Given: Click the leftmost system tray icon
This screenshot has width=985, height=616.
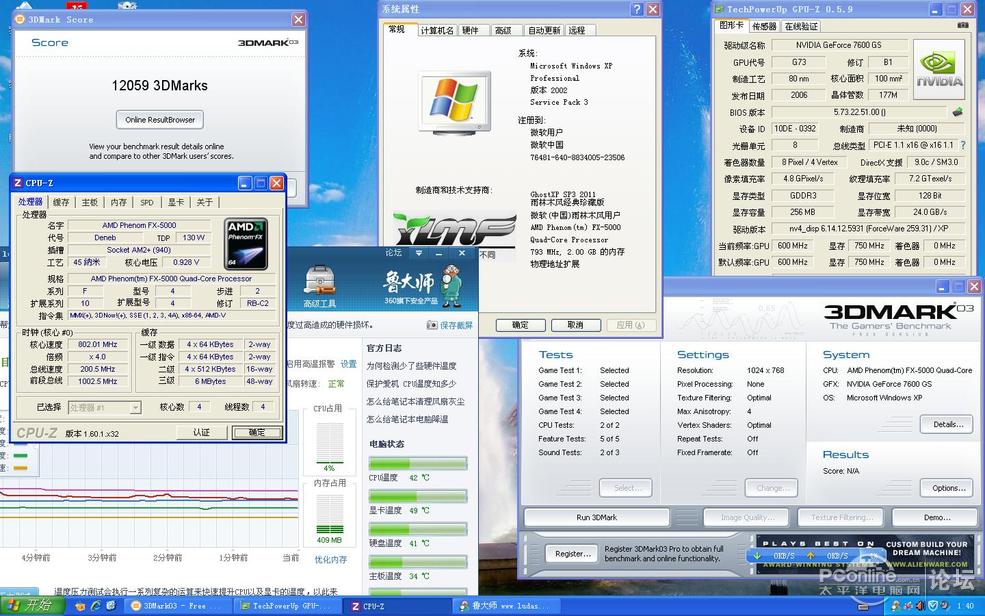Looking at the screenshot, I should click(x=895, y=606).
